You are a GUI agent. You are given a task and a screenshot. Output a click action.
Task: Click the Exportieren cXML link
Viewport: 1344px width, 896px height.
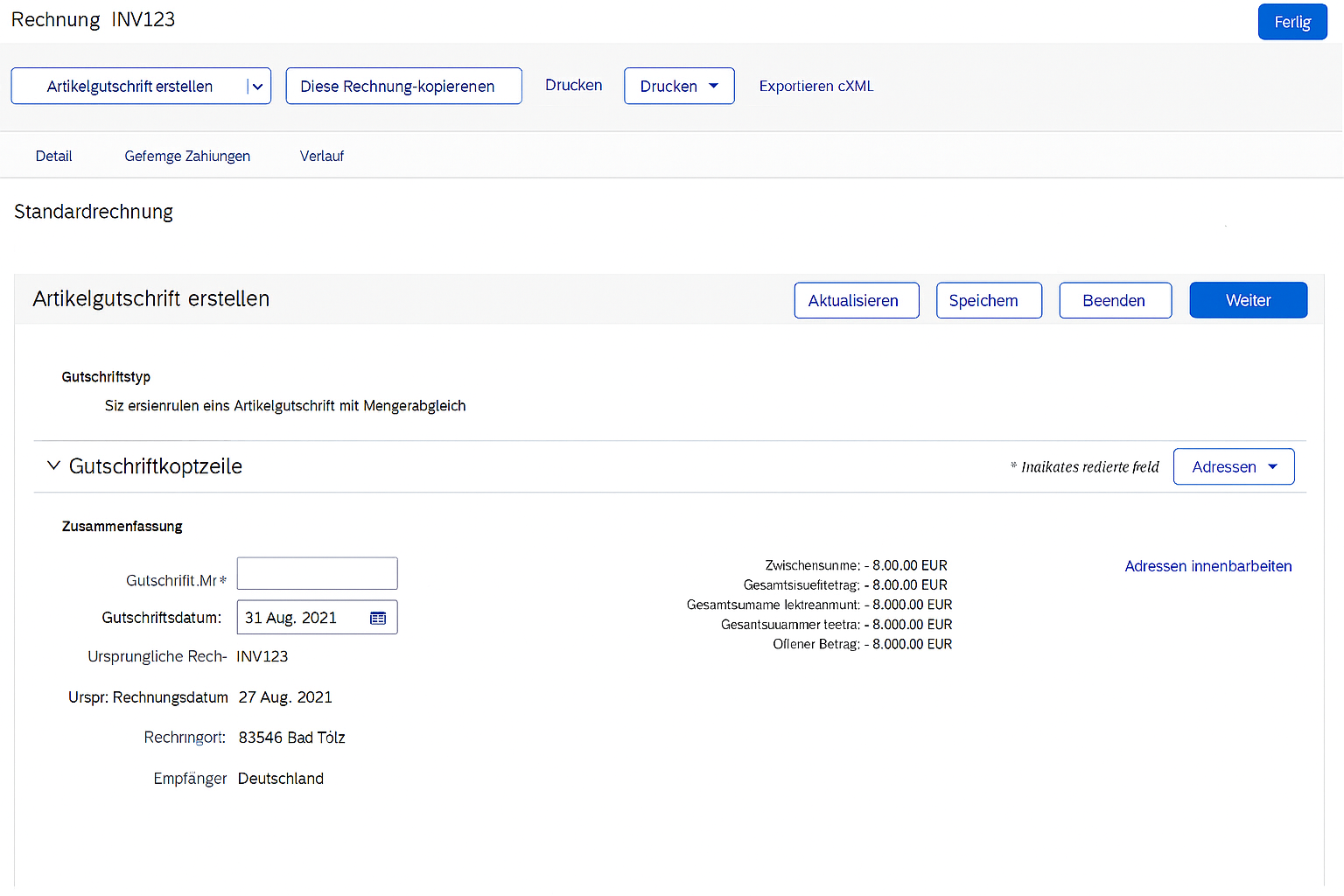[815, 86]
